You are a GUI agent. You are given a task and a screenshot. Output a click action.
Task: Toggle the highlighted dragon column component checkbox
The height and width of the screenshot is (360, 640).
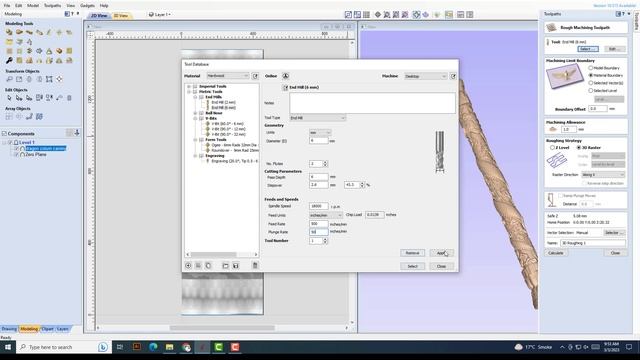click(x=17, y=149)
